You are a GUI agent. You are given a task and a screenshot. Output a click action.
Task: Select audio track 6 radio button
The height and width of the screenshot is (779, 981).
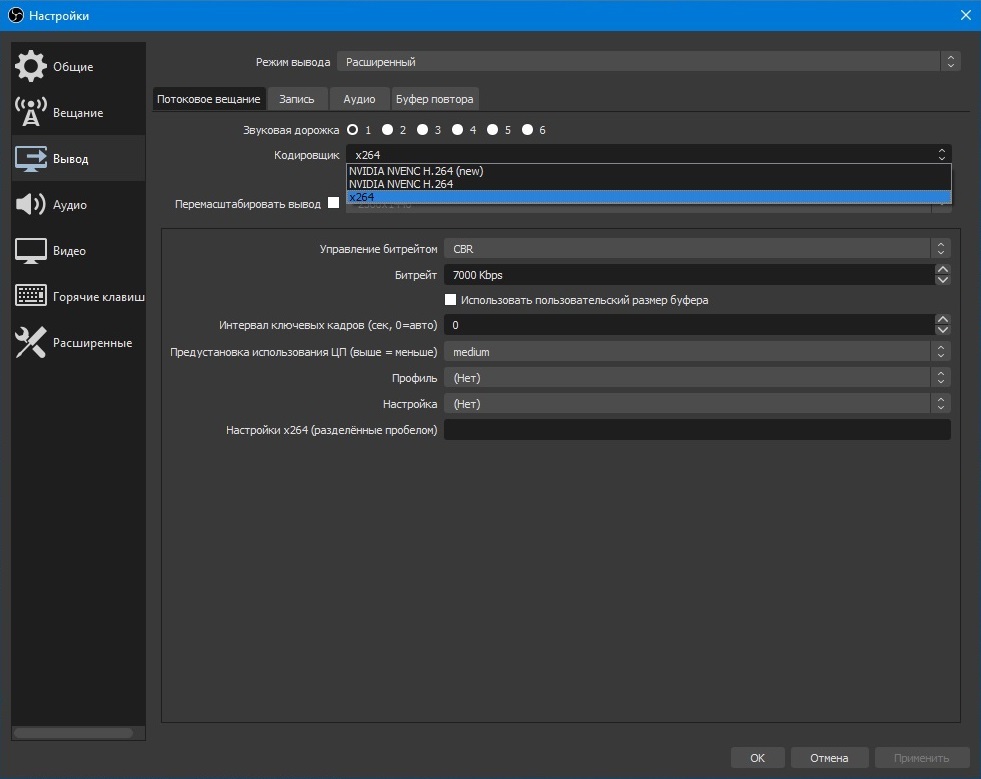coord(528,130)
